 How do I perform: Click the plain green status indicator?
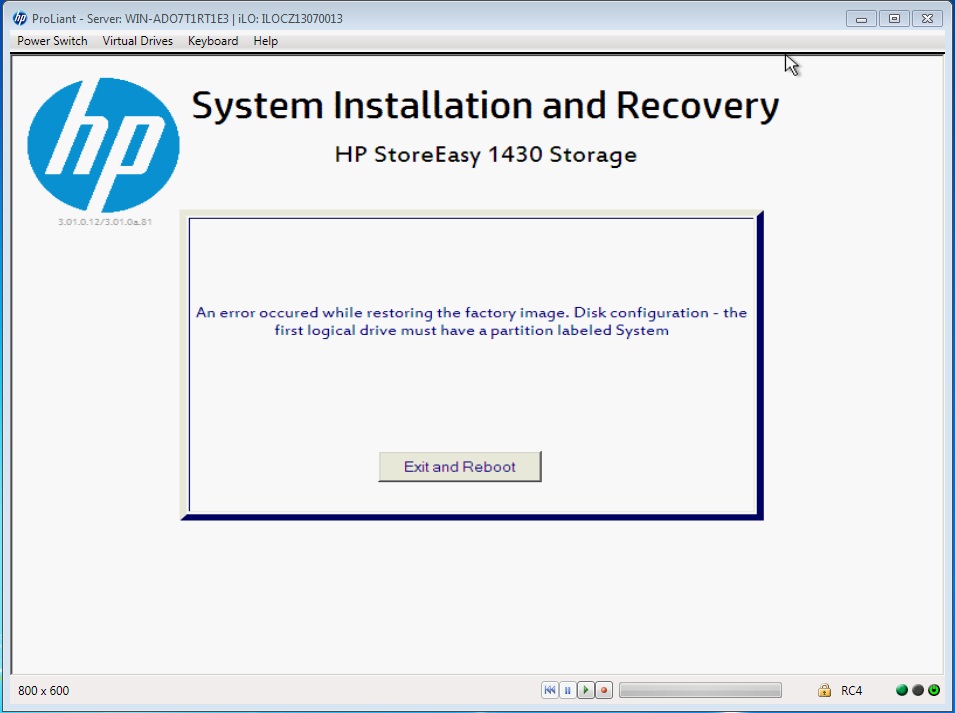(902, 690)
